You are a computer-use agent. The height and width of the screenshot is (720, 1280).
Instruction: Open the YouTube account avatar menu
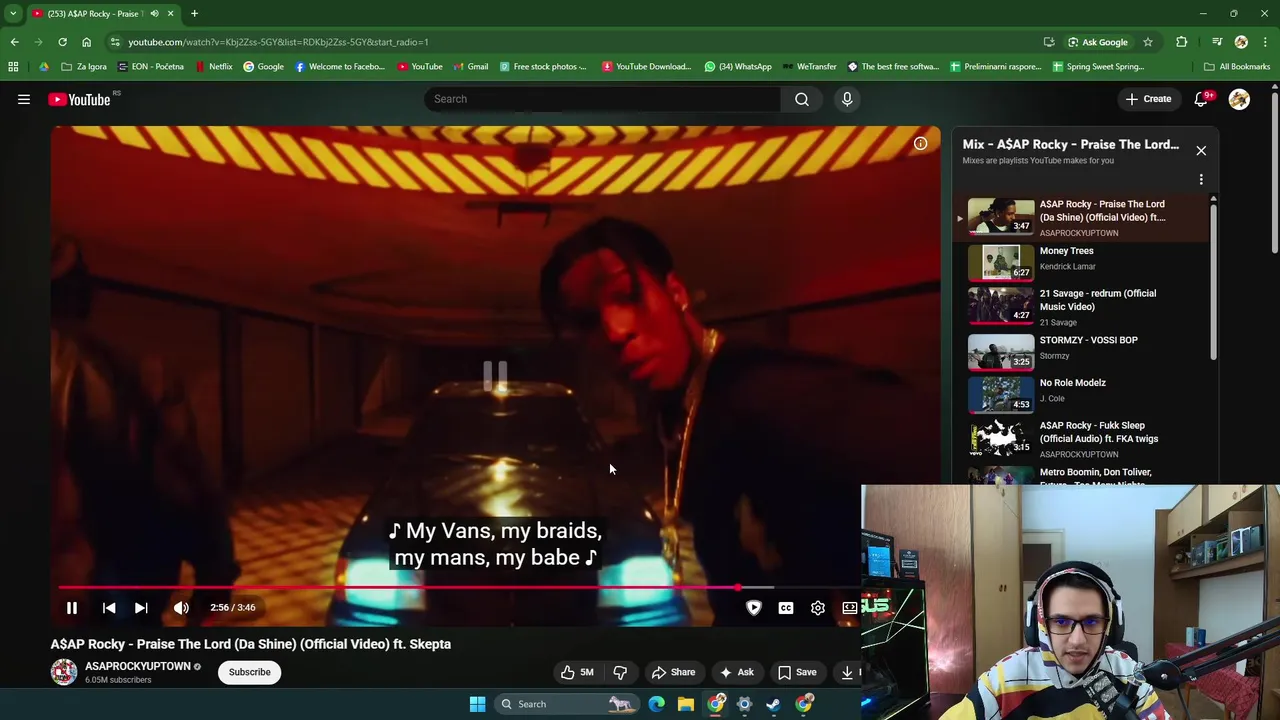click(x=1239, y=99)
